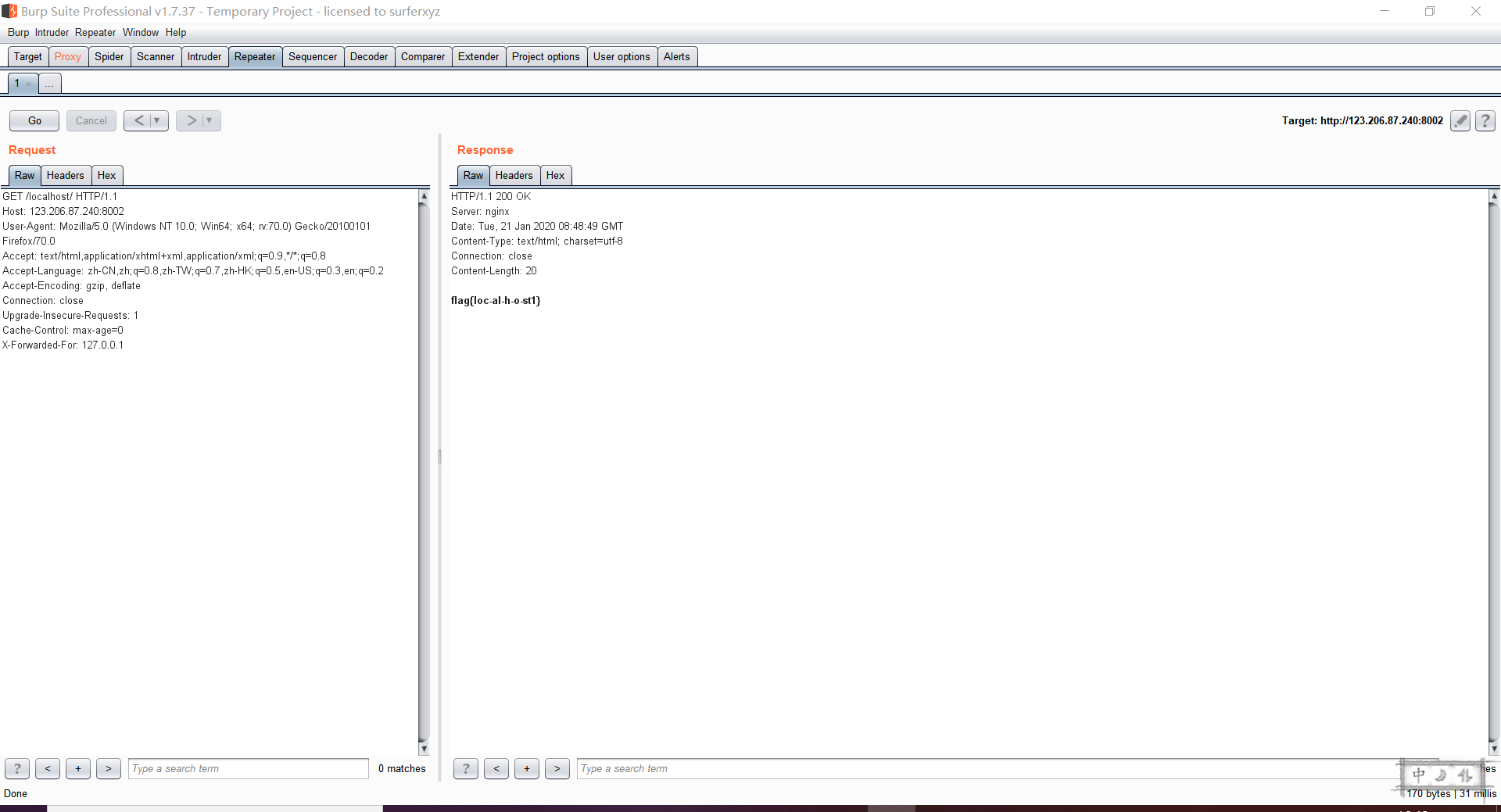This screenshot has width=1501, height=812.
Task: Switch to the Intruder tool tab
Action: [x=204, y=56]
